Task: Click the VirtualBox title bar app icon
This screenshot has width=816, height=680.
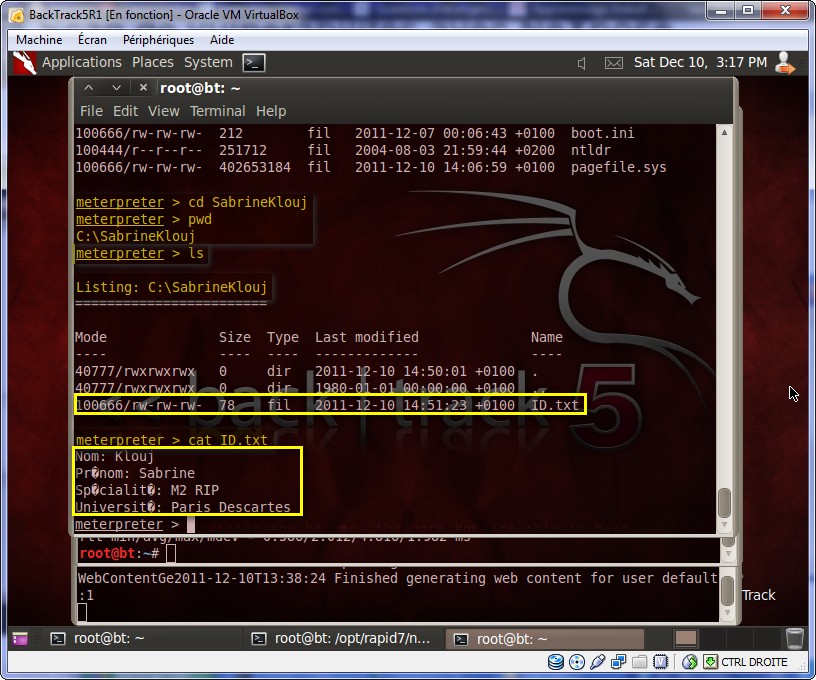Action: coord(17,15)
